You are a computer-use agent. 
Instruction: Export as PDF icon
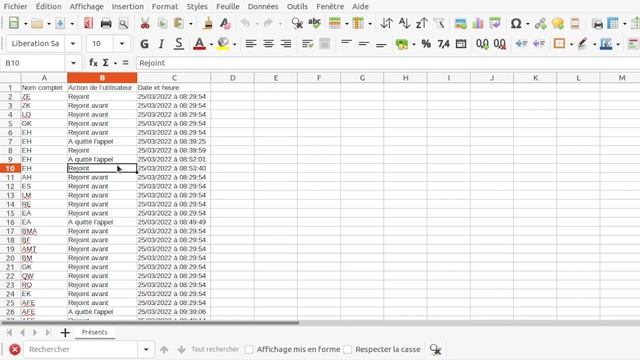88,23
